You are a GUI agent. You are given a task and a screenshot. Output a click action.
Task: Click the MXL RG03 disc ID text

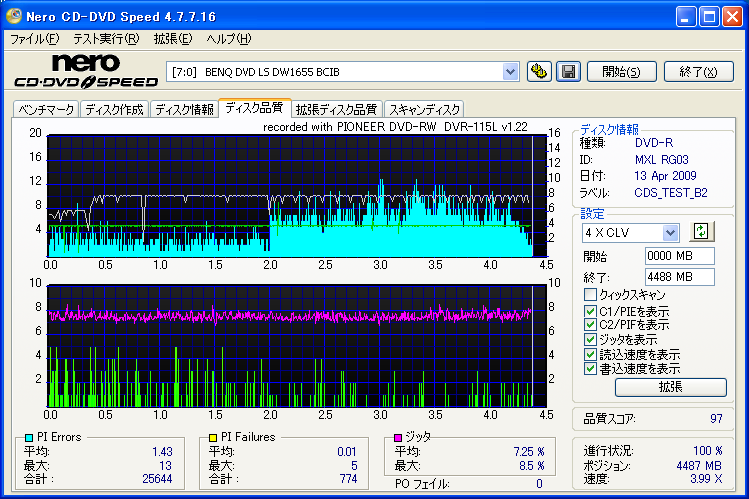point(662,159)
